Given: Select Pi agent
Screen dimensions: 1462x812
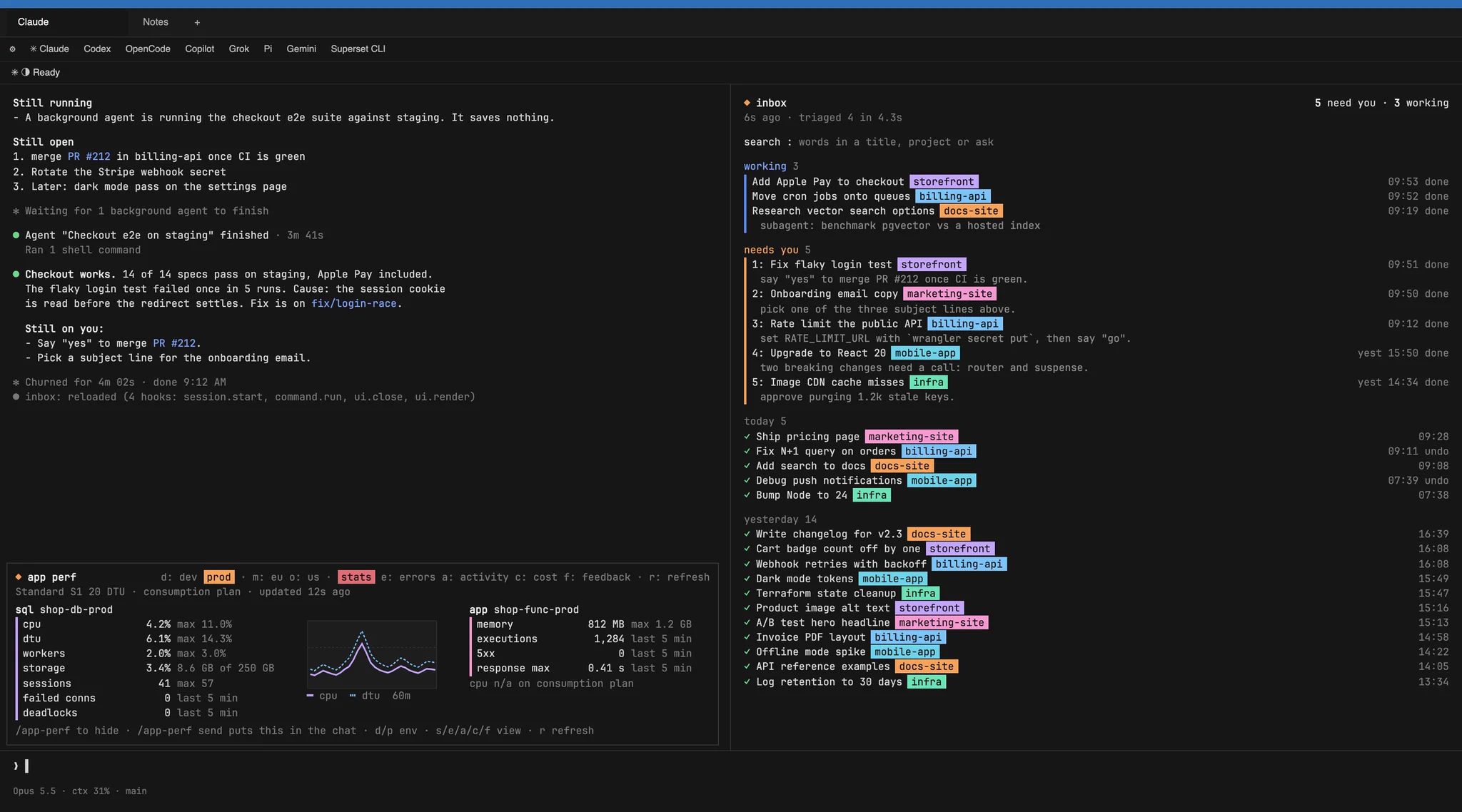Looking at the screenshot, I should point(268,49).
